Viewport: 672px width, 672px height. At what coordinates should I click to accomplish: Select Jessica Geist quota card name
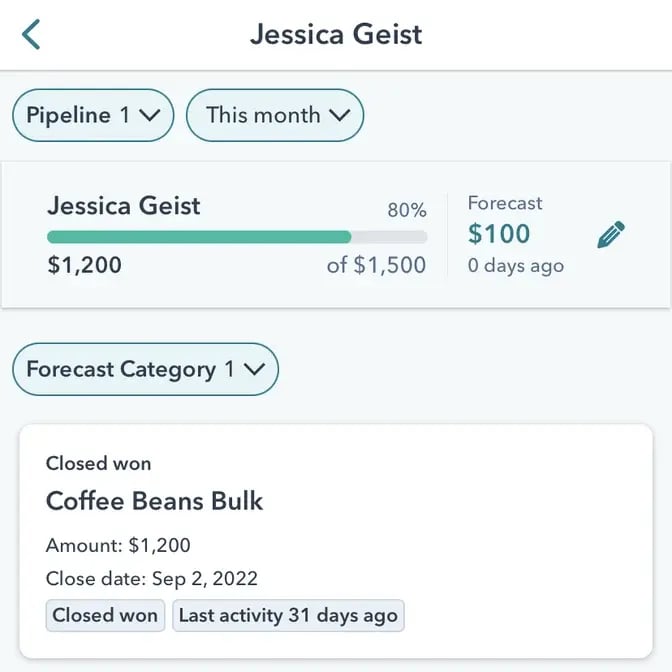click(124, 206)
